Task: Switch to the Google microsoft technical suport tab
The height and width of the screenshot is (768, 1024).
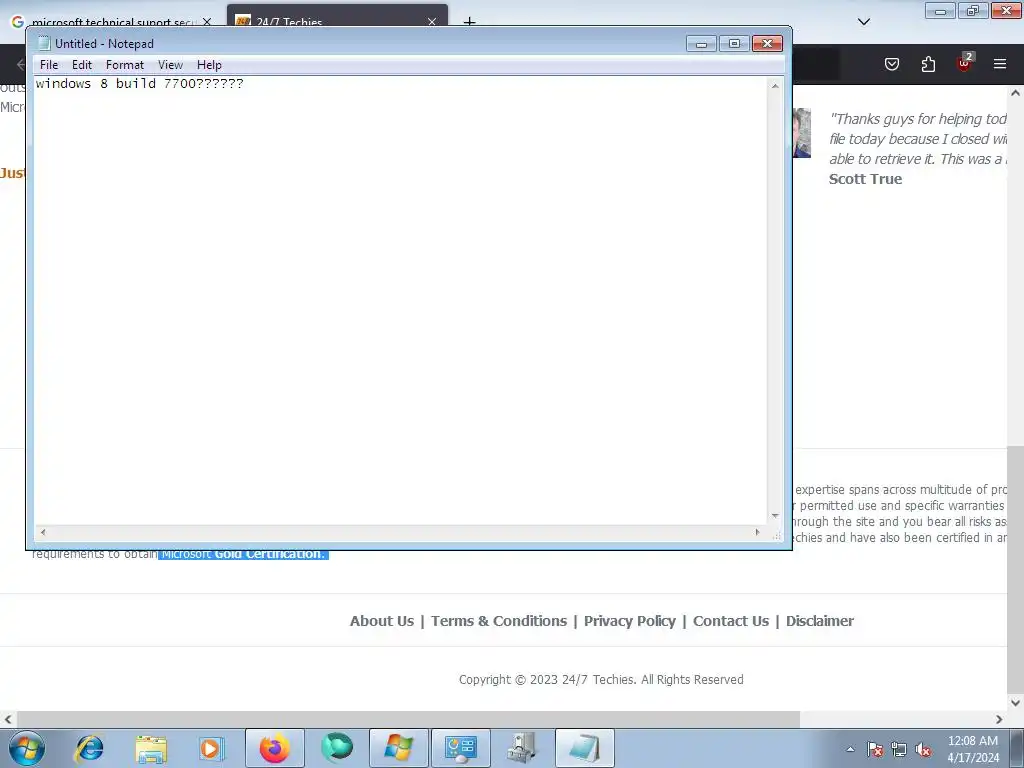Action: 114,22
